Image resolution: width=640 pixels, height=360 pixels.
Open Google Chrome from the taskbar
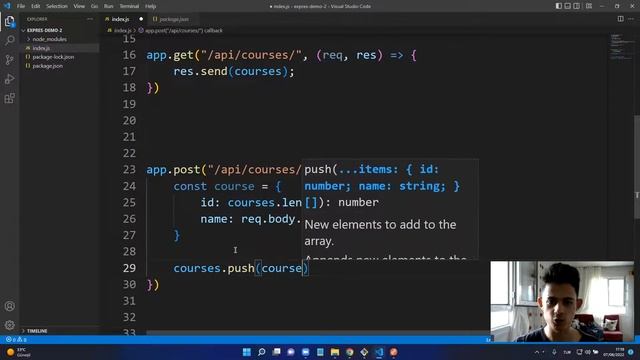[350, 352]
